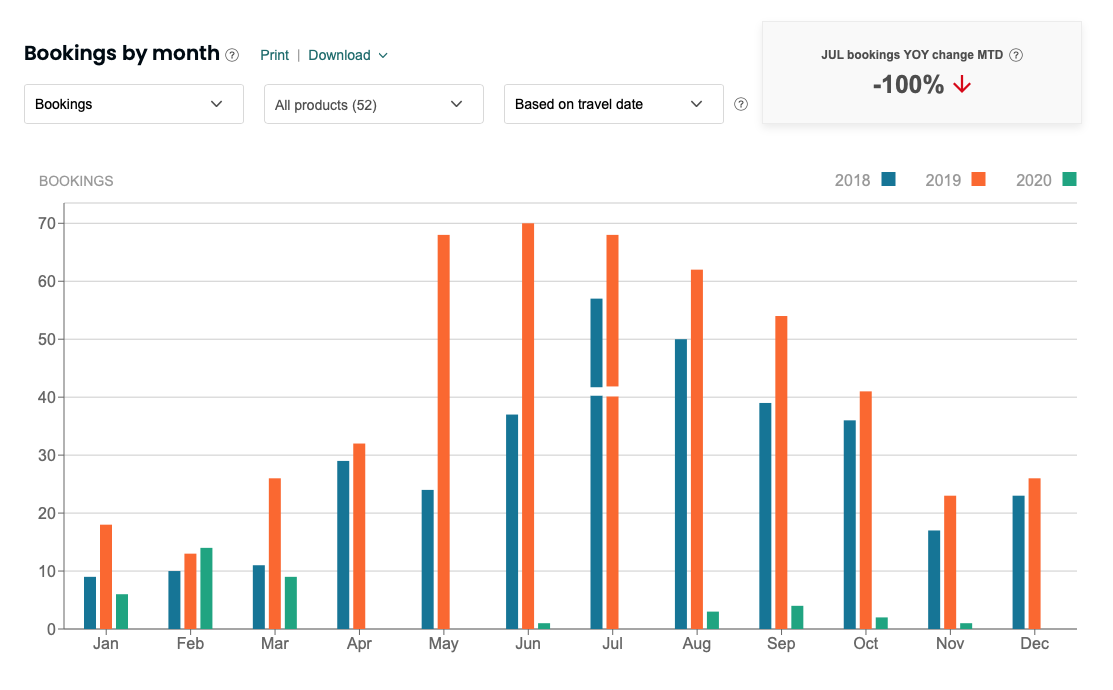This screenshot has width=1113, height=690.
Task: Click the orange 2019 legend color square
Action: (979, 179)
